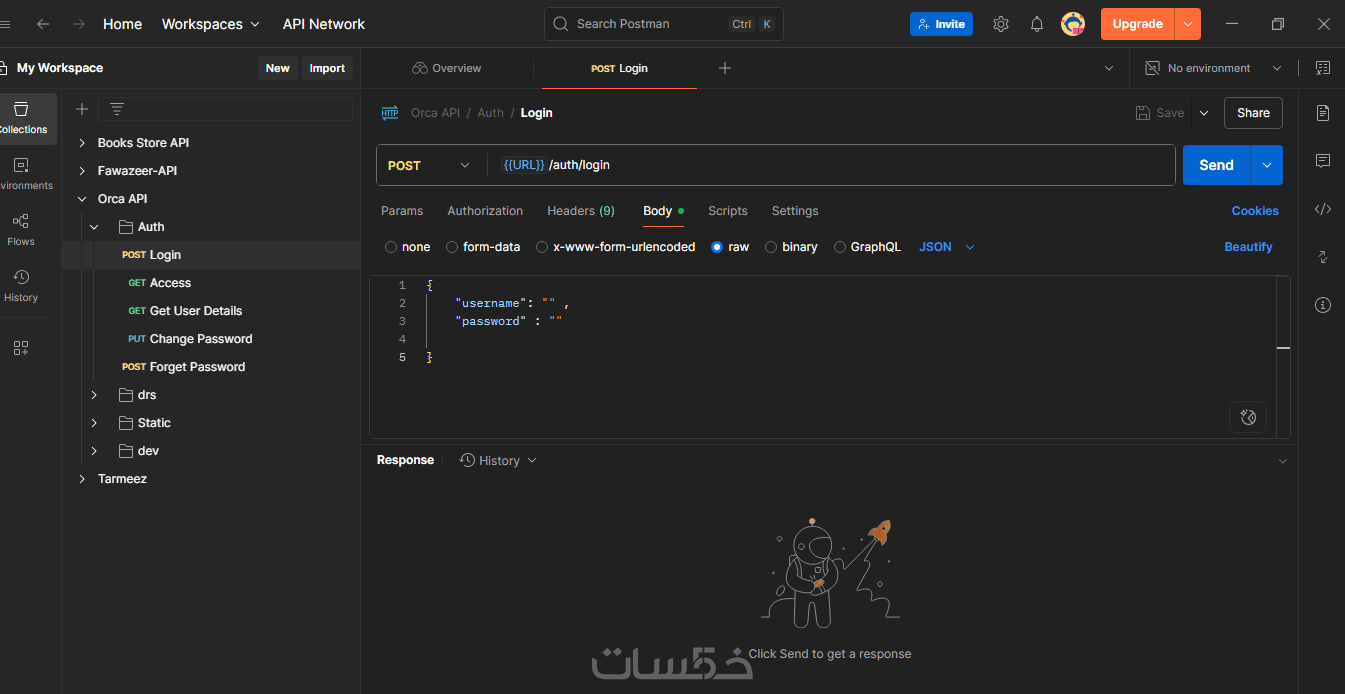Open the code snippet icon

pos(1323,209)
